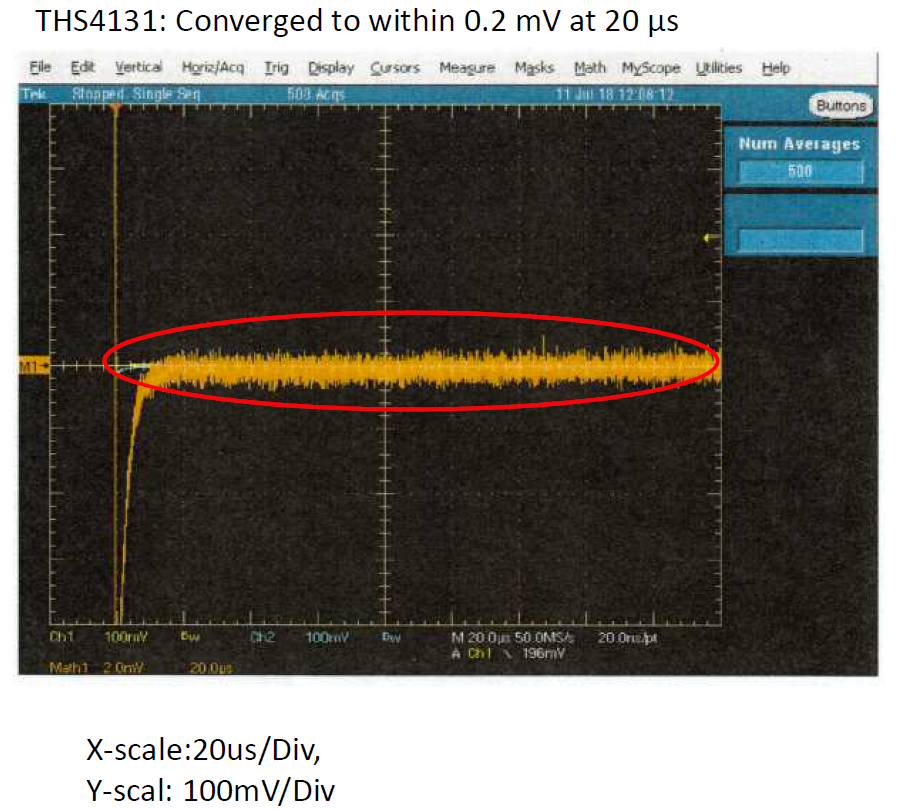Click the A Ch1 196mV trigger readout
This screenshot has height=809, width=899.
coord(508,653)
